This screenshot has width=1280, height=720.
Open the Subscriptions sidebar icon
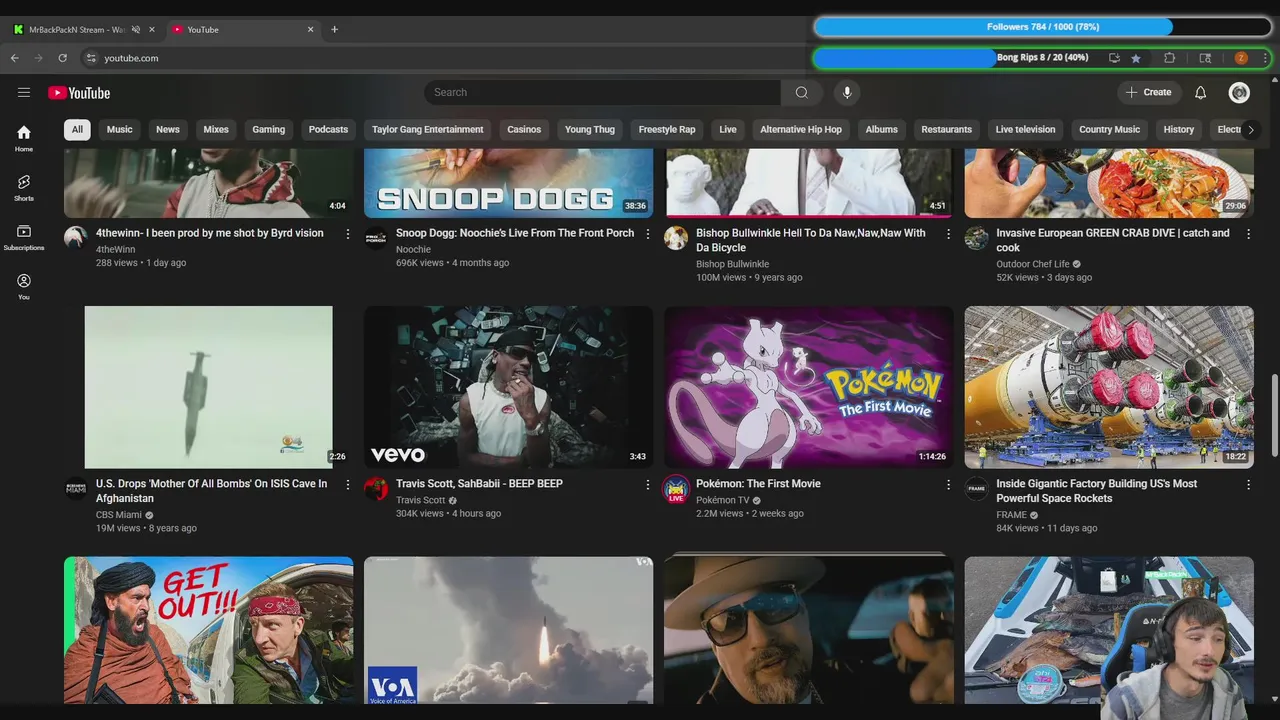(24, 237)
